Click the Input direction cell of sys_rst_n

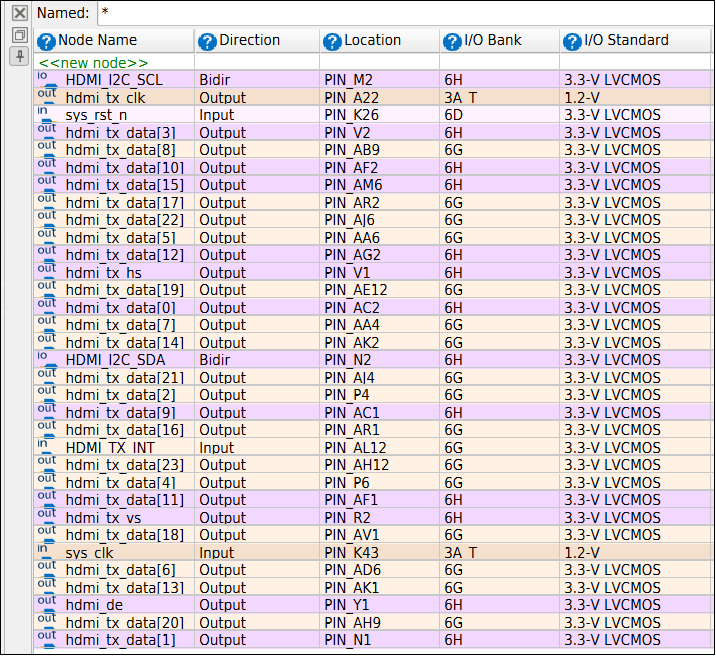coord(257,115)
